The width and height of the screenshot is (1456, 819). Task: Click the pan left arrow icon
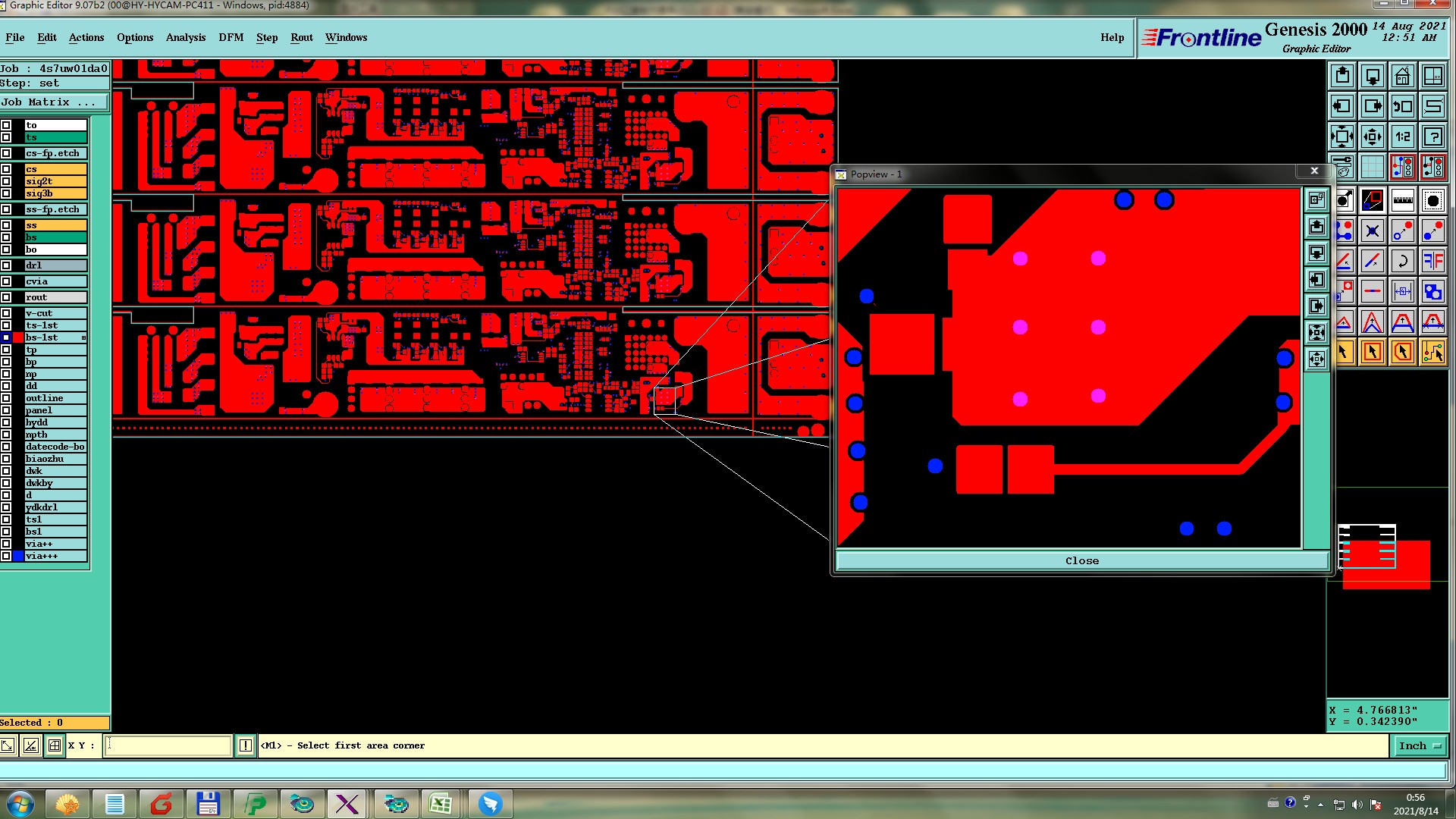tap(1342, 106)
